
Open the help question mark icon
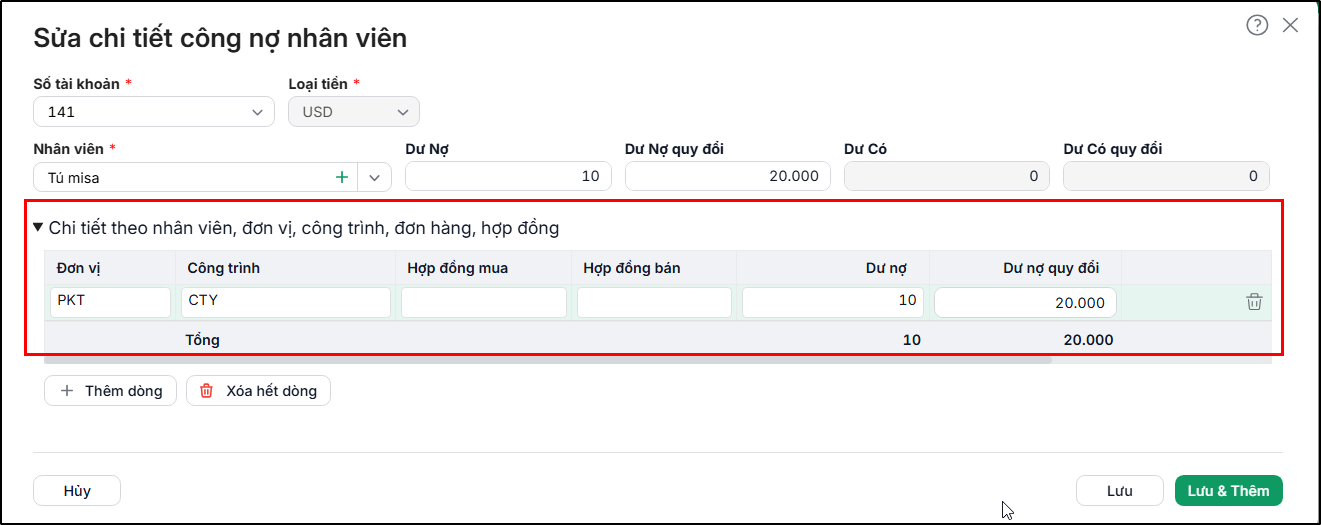(x=1257, y=26)
